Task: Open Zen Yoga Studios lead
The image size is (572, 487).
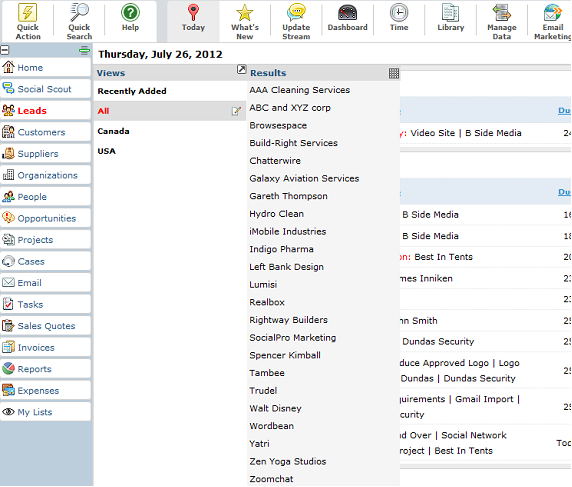Action: [x=287, y=461]
